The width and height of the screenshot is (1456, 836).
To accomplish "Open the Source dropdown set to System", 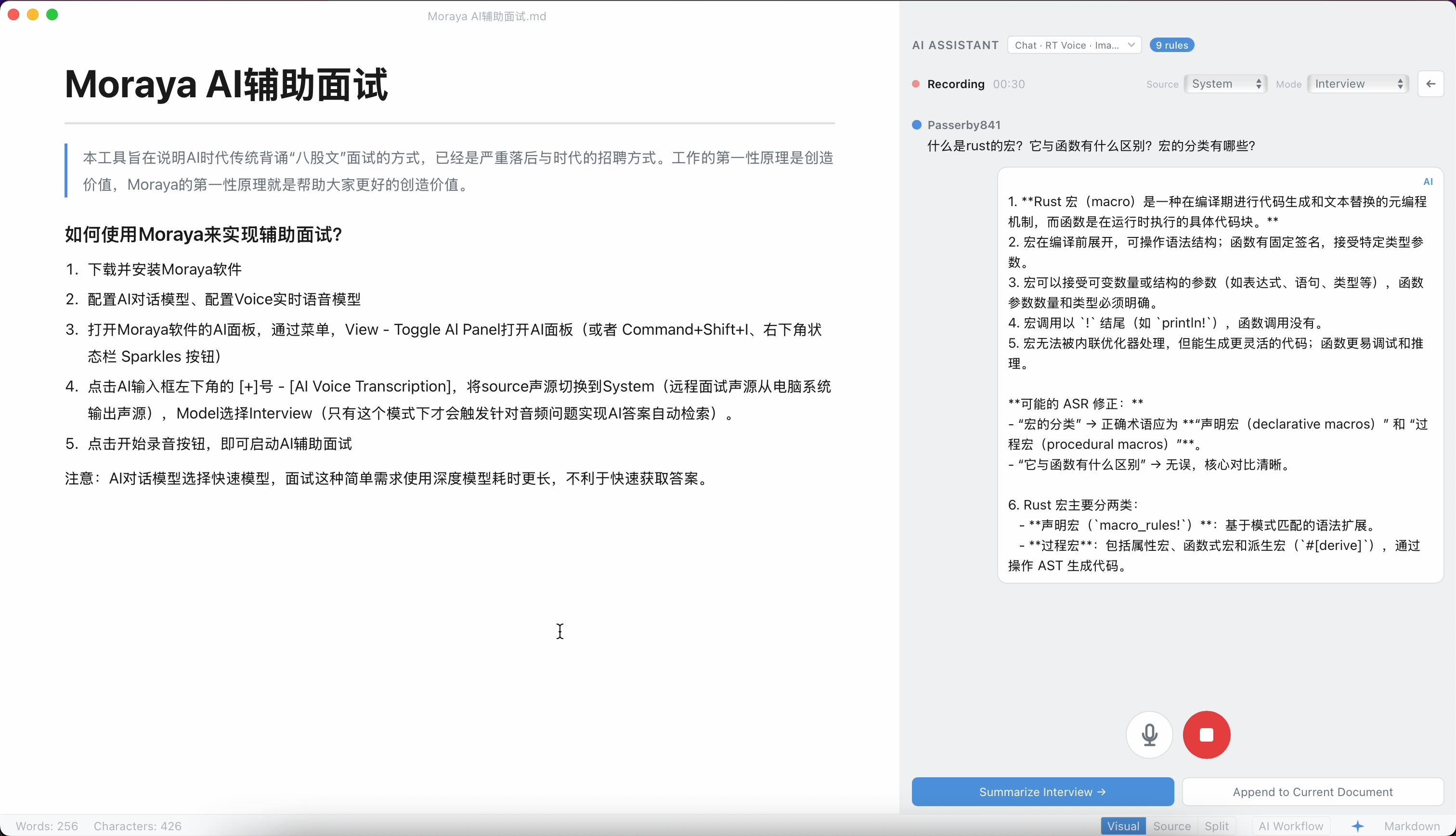I will (x=1226, y=84).
